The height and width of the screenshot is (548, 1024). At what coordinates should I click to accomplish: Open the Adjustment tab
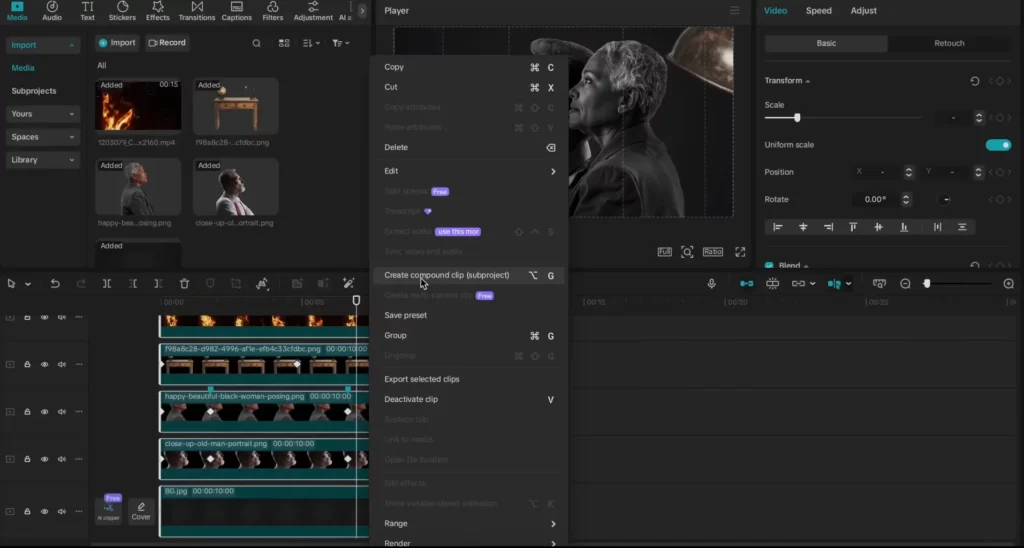click(313, 11)
